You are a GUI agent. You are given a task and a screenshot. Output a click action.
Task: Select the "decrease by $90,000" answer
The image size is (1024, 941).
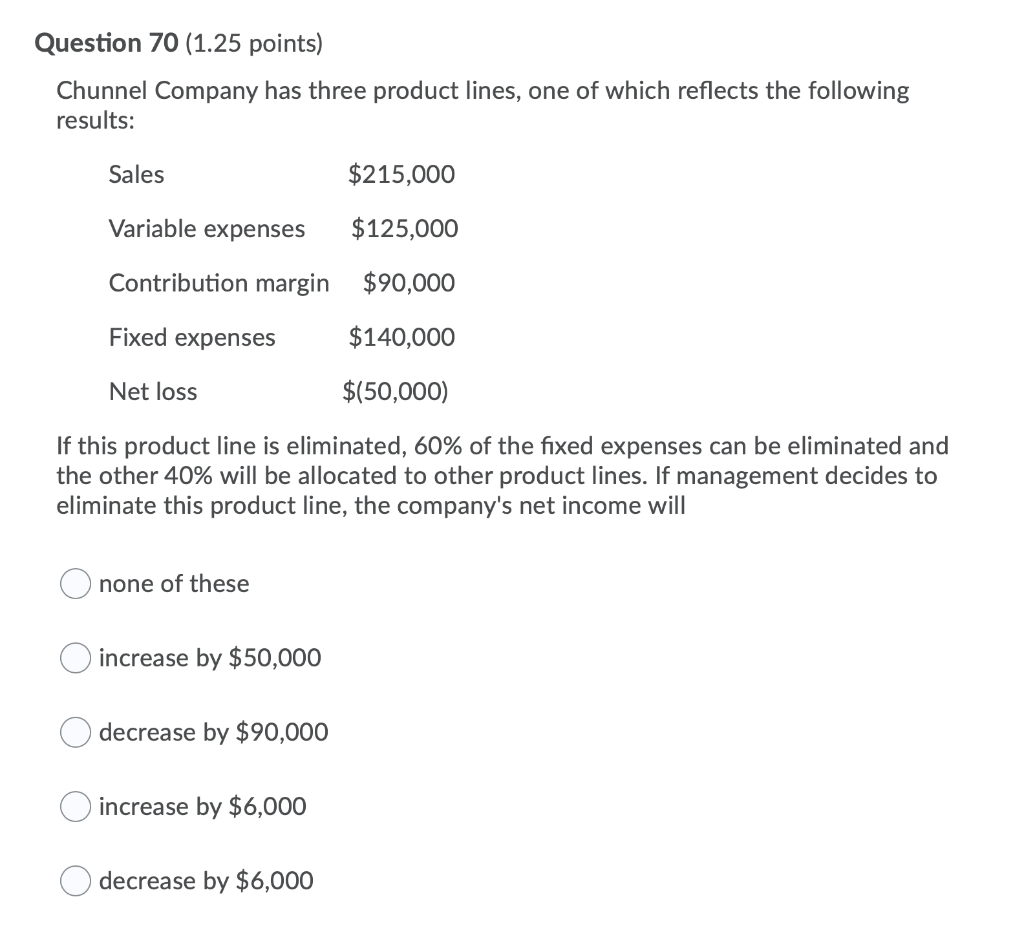coord(75,732)
